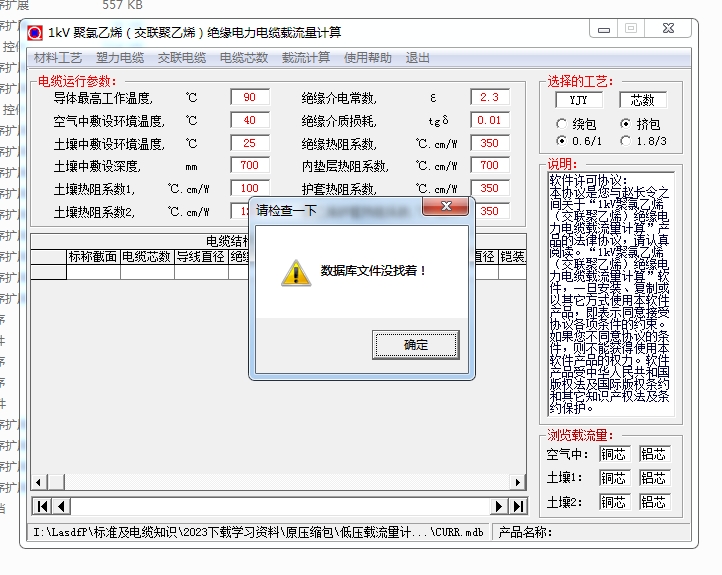Choose the 0.6/1 voltage radio button
This screenshot has width=722, height=575.
[562, 141]
